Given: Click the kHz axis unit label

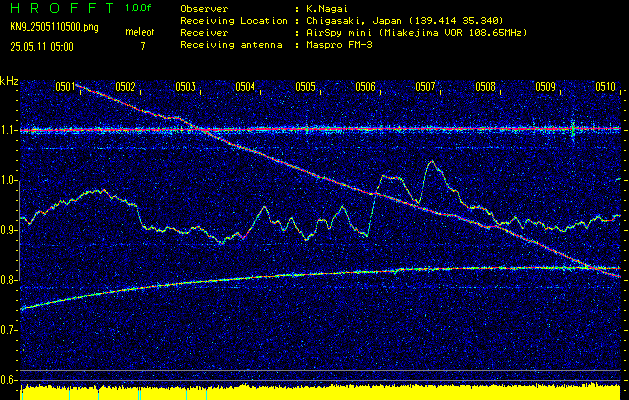Looking at the screenshot, I should (9, 81).
